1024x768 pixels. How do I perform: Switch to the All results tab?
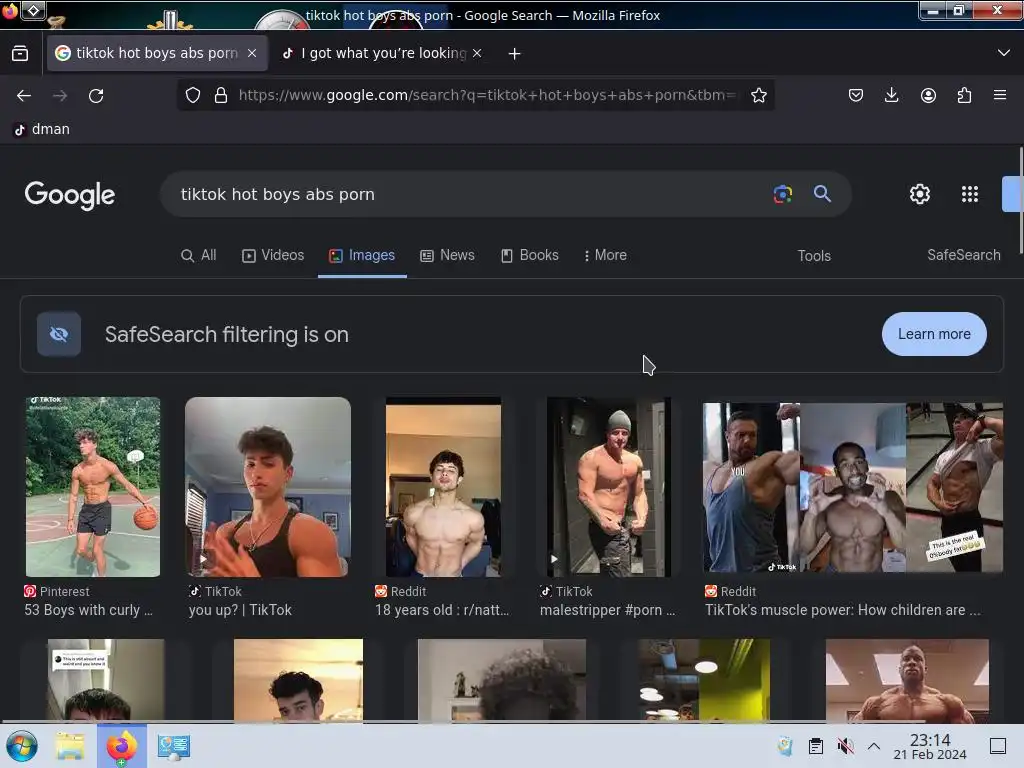point(199,255)
